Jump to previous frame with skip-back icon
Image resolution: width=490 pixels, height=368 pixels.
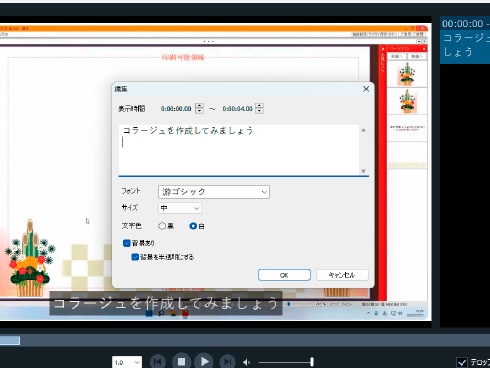tap(158, 362)
